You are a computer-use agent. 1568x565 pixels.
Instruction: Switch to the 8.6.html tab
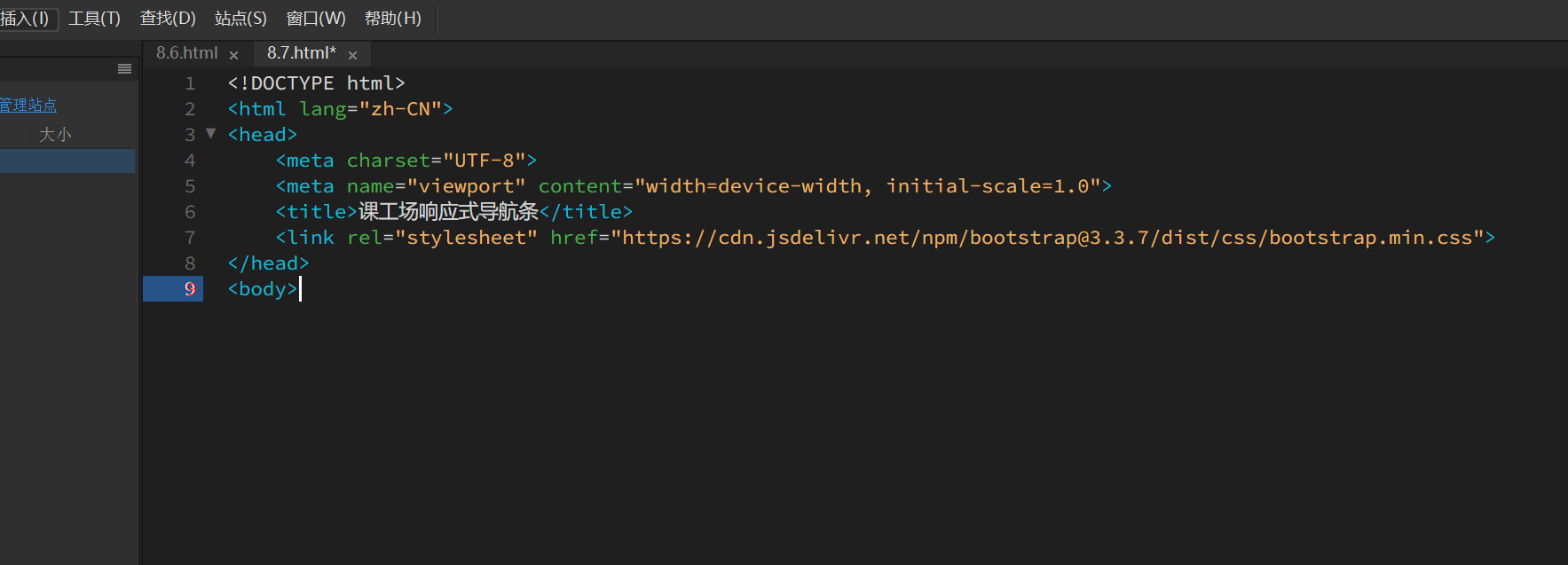click(187, 53)
